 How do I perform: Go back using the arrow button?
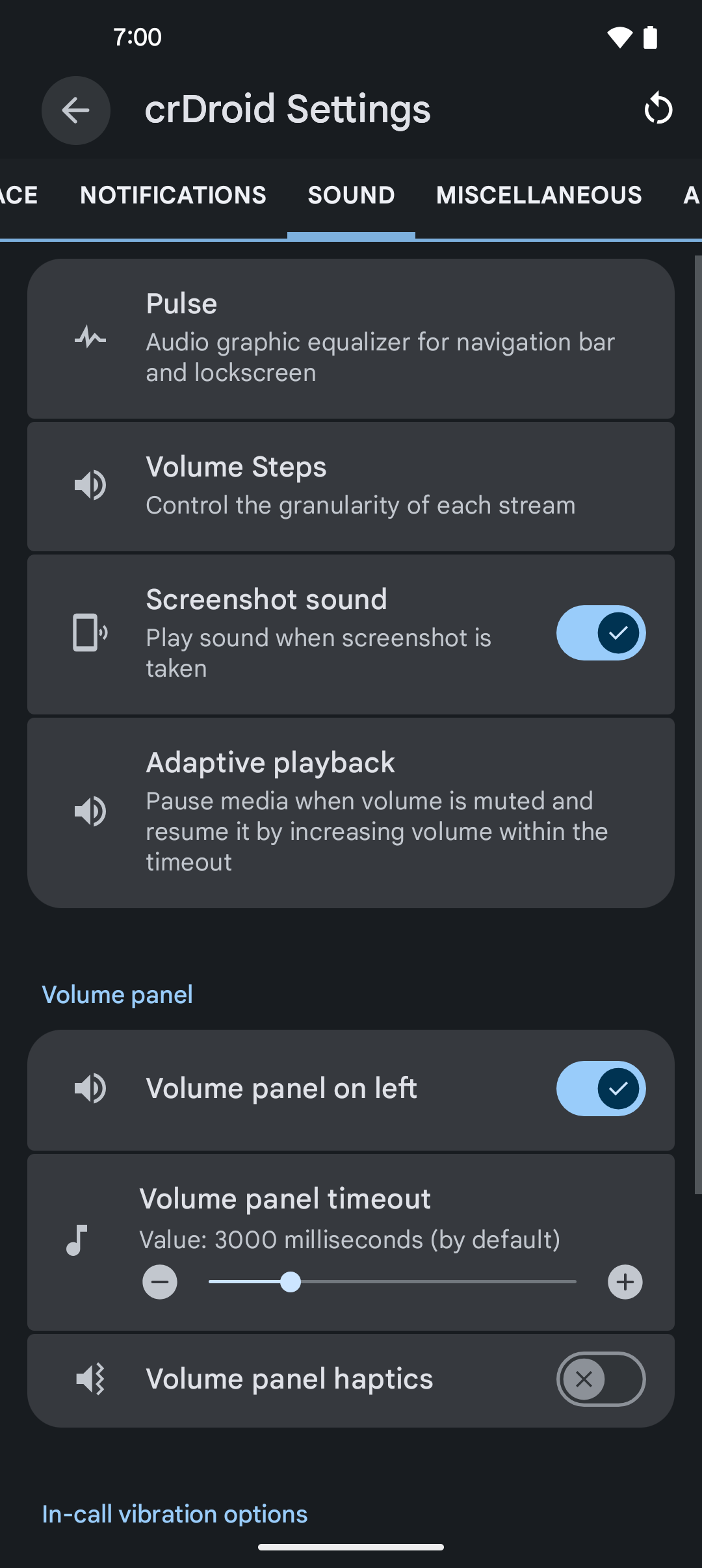76,110
